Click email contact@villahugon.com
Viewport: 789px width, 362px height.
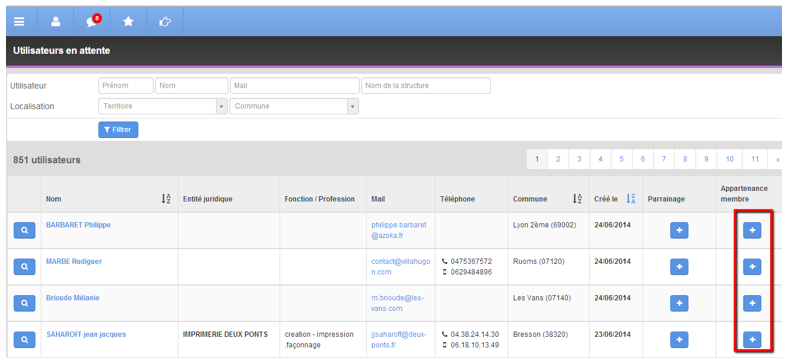pyautogui.click(x=401, y=267)
